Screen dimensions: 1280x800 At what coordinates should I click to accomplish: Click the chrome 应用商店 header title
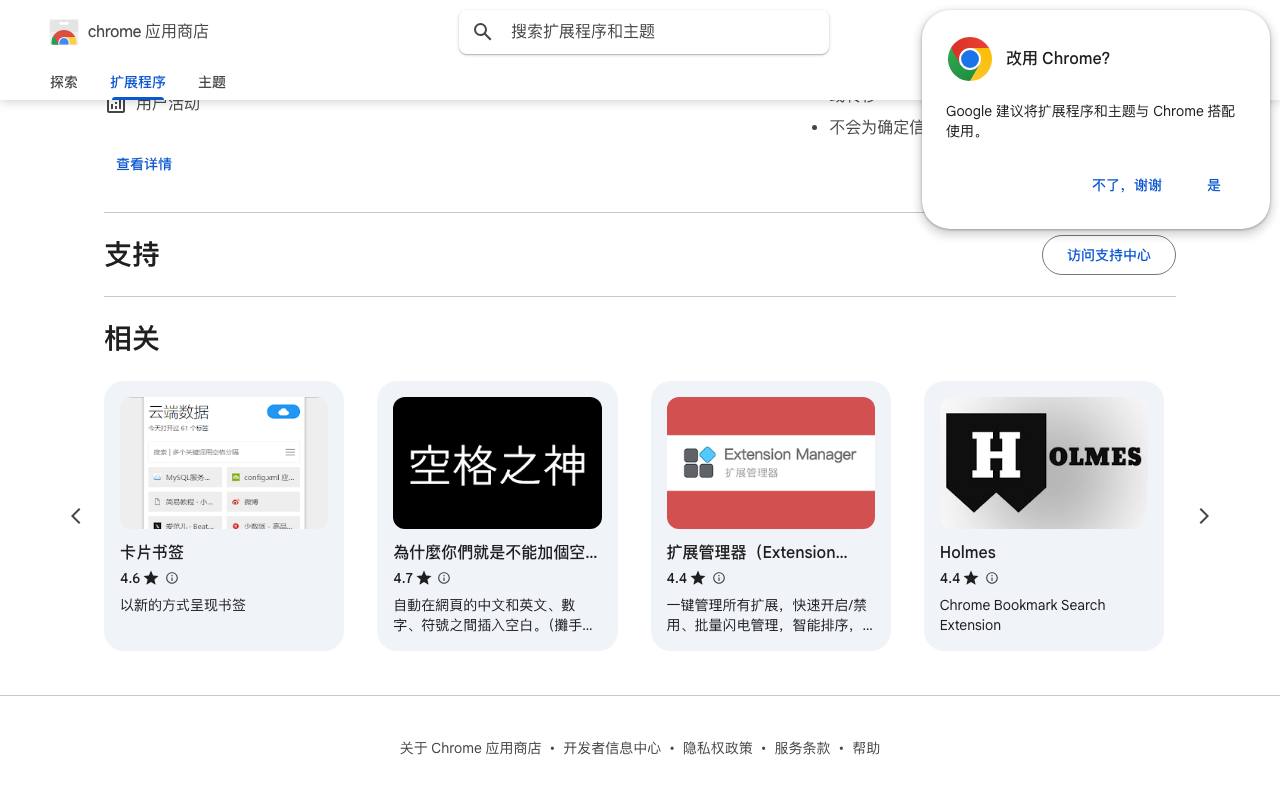click(x=148, y=32)
